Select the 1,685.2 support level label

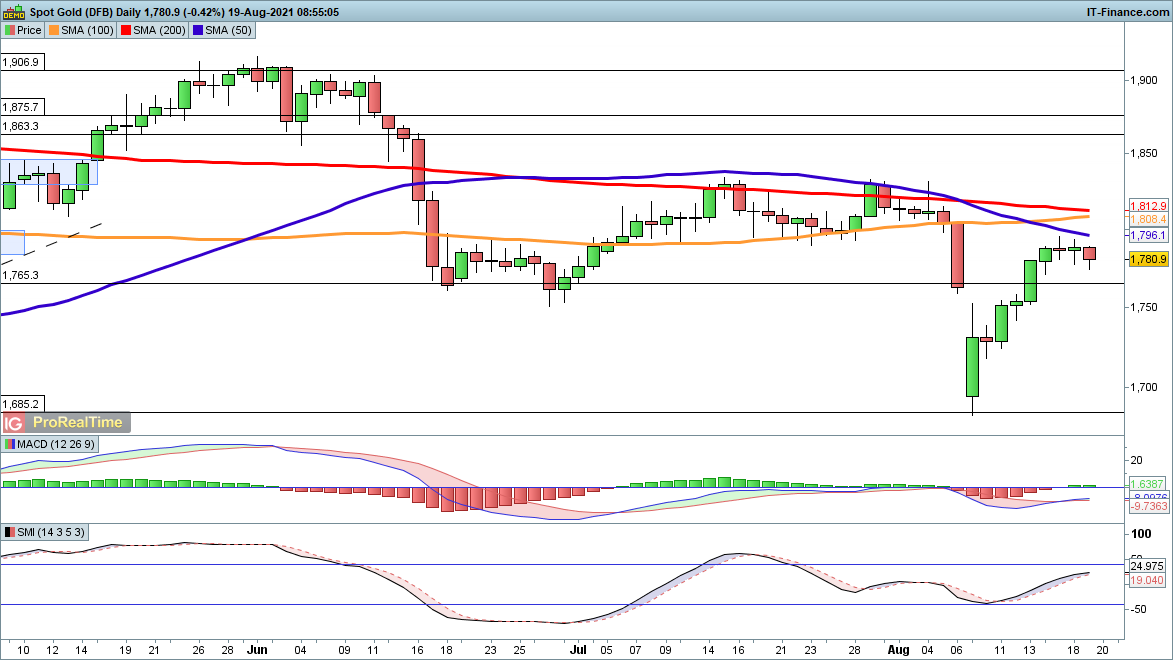(x=21, y=404)
